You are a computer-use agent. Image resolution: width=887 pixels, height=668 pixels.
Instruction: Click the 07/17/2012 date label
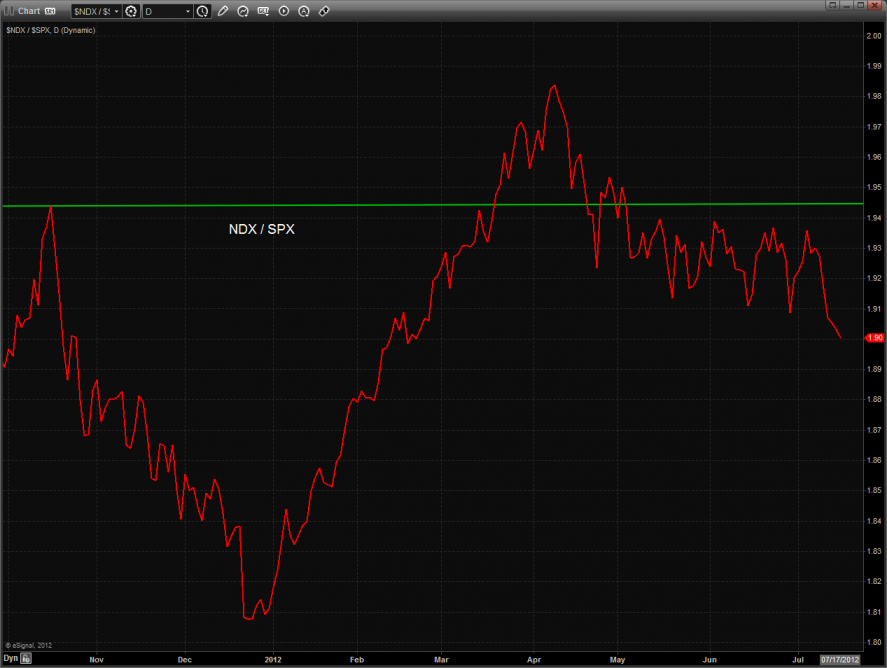838,659
